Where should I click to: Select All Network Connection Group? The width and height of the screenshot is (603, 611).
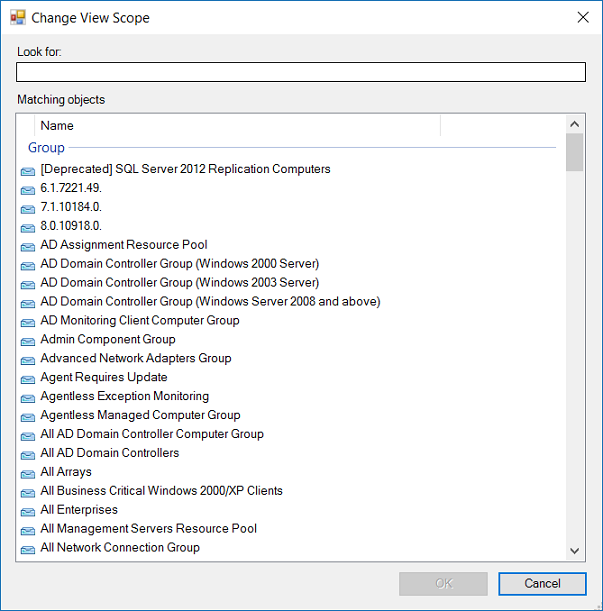click(120, 547)
